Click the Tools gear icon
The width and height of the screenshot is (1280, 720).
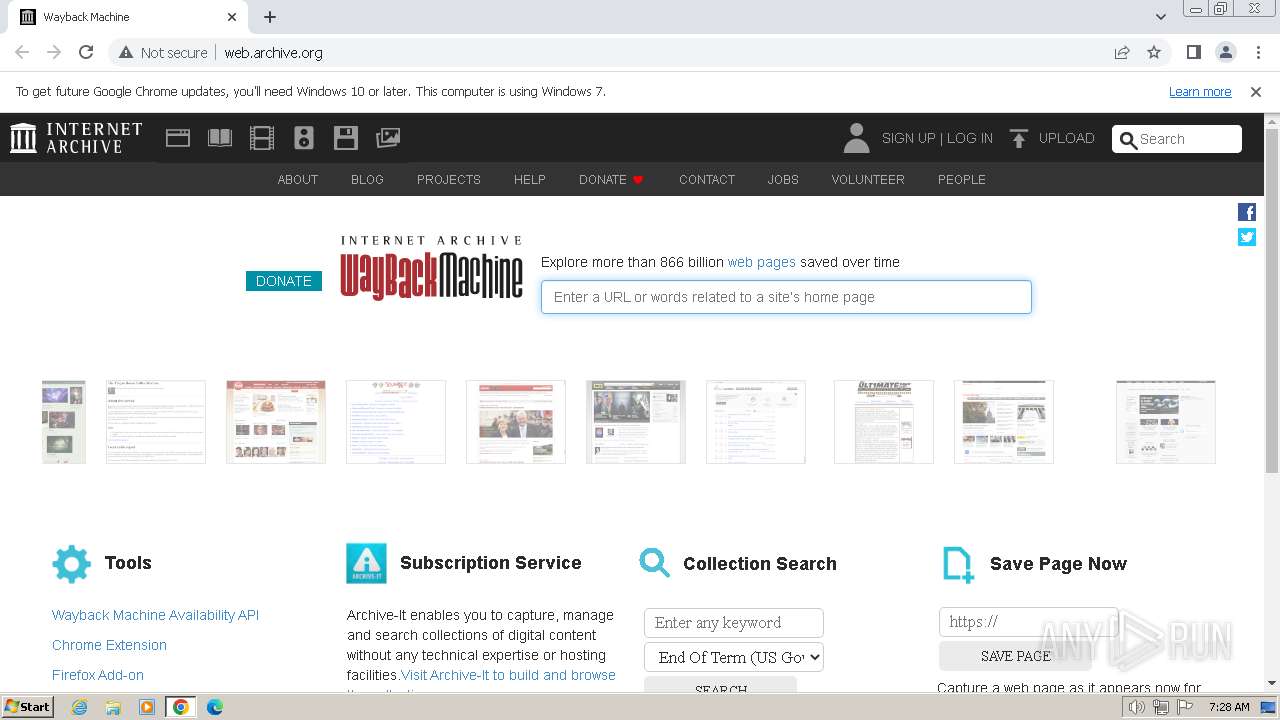click(x=71, y=564)
